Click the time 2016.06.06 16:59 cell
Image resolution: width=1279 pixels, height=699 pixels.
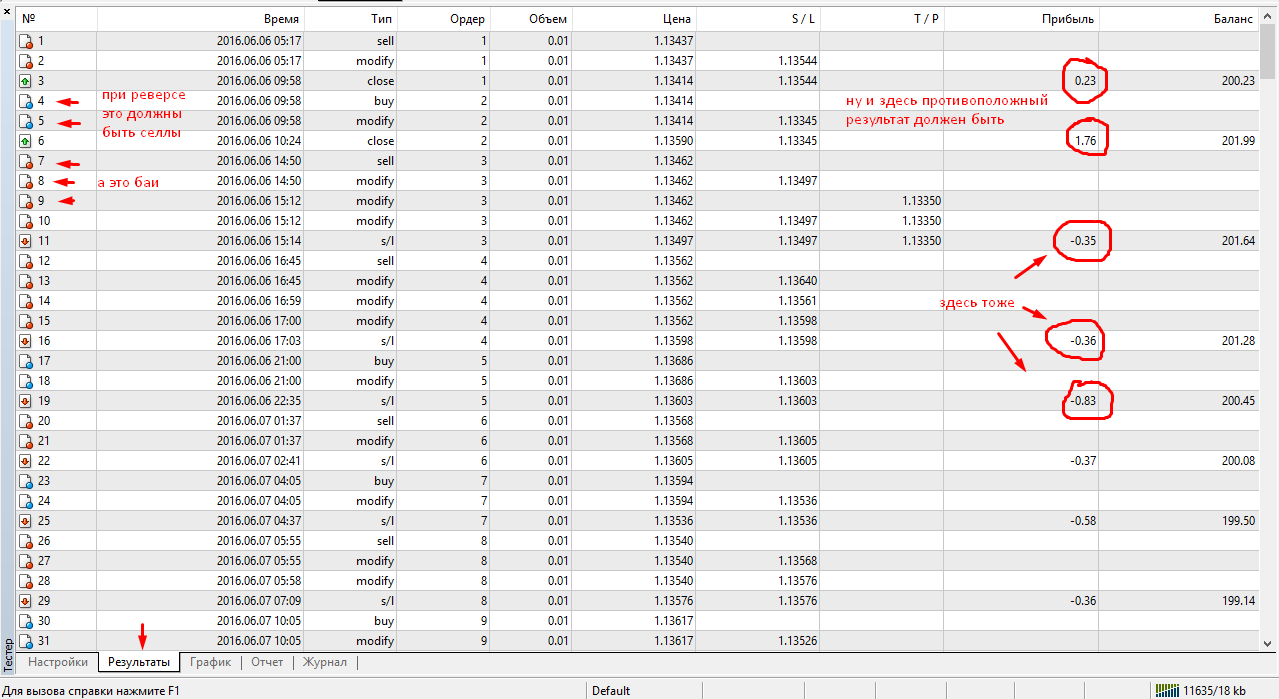pos(259,301)
